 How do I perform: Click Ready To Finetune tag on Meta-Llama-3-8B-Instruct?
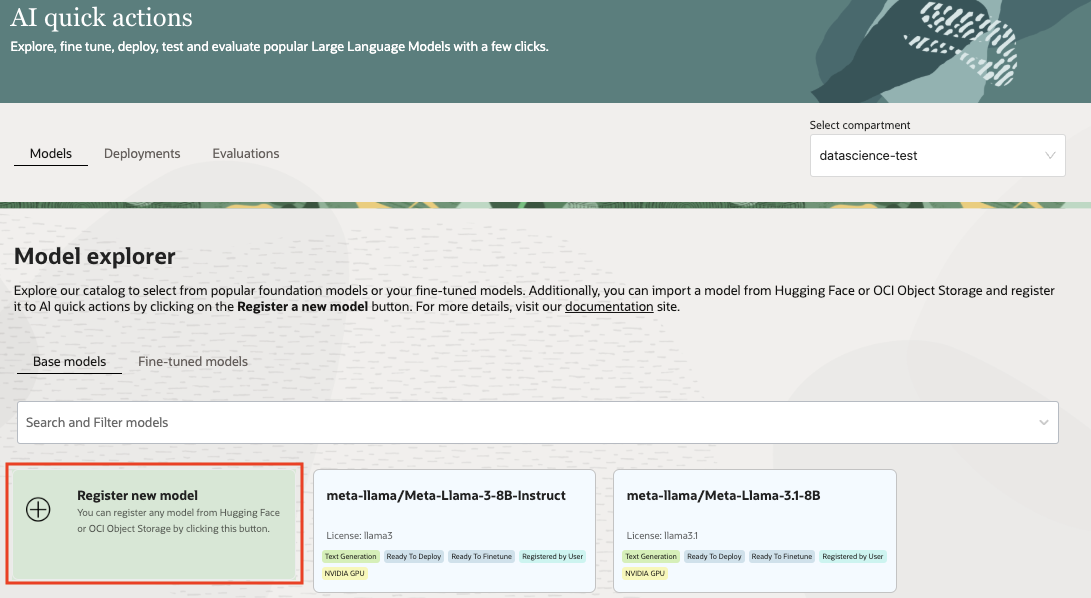(481, 556)
